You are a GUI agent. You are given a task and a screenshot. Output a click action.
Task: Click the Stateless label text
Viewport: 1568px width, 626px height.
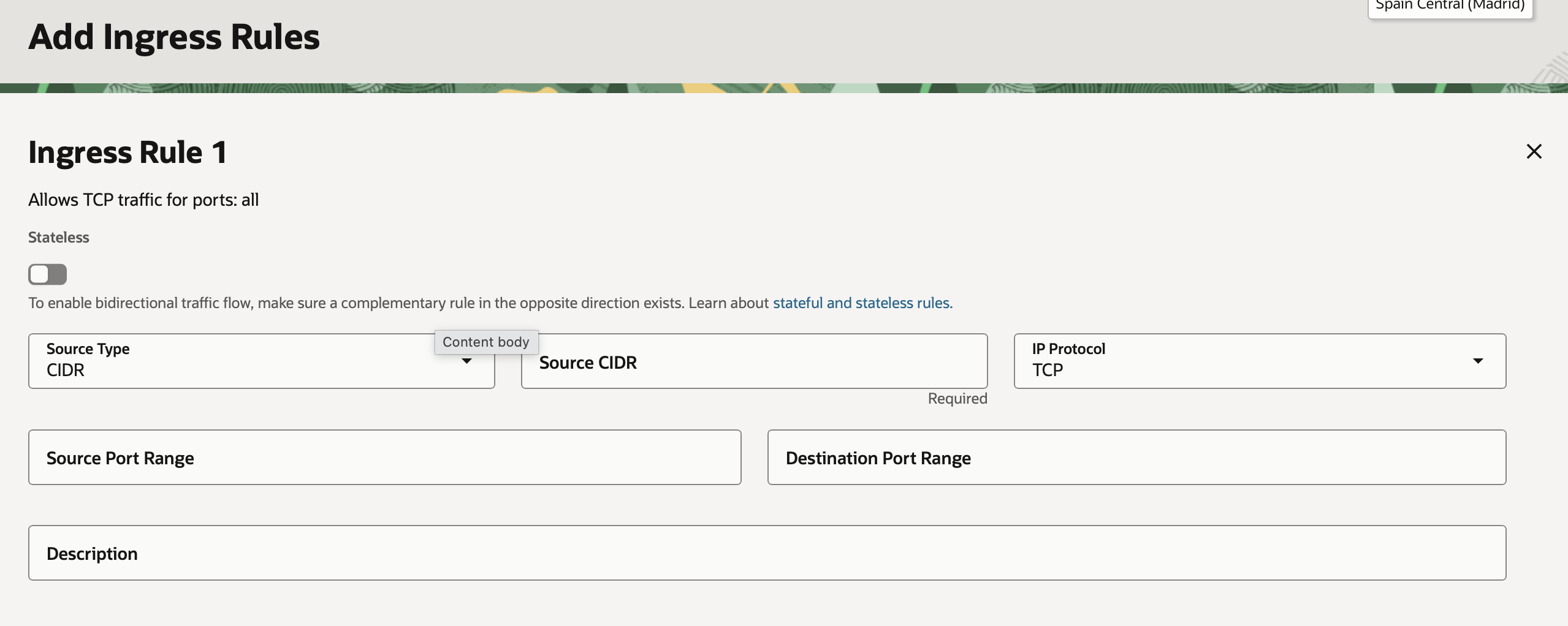coord(59,238)
